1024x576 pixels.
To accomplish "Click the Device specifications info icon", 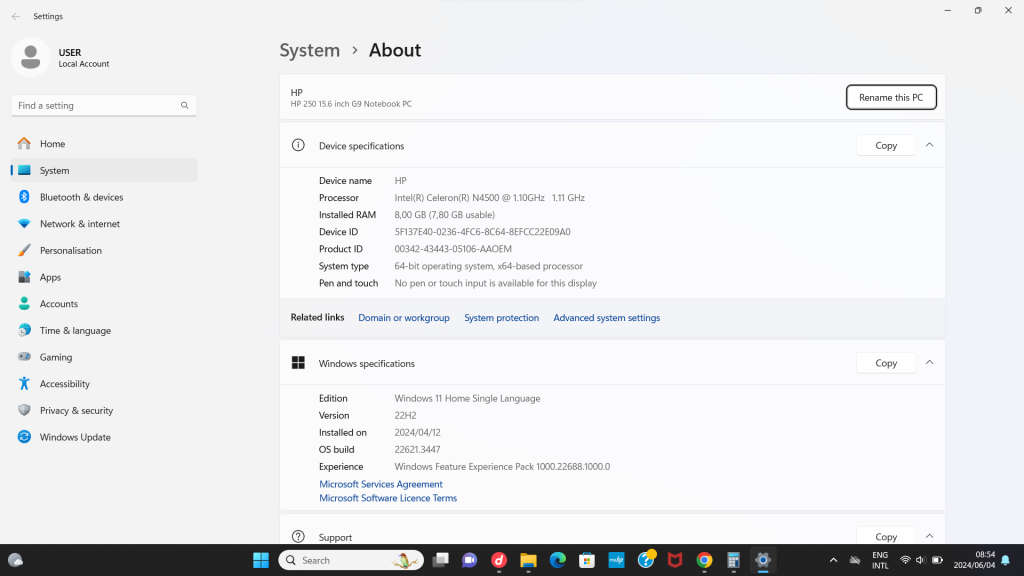I will [298, 145].
